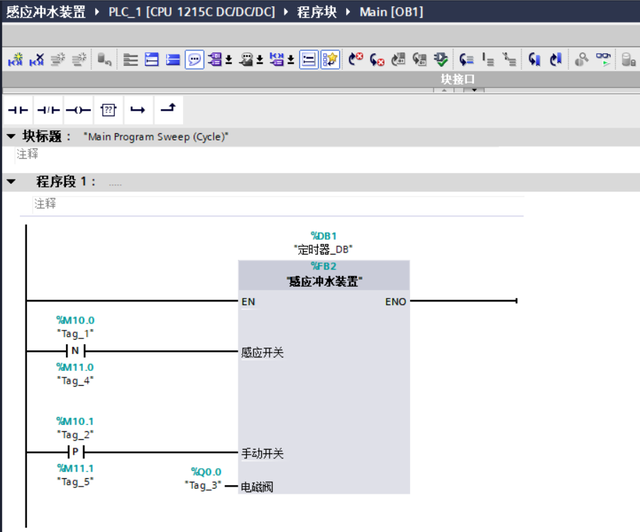Click the 电磁阀 parameter label
Screen dimensions: 640x532
click(257, 487)
